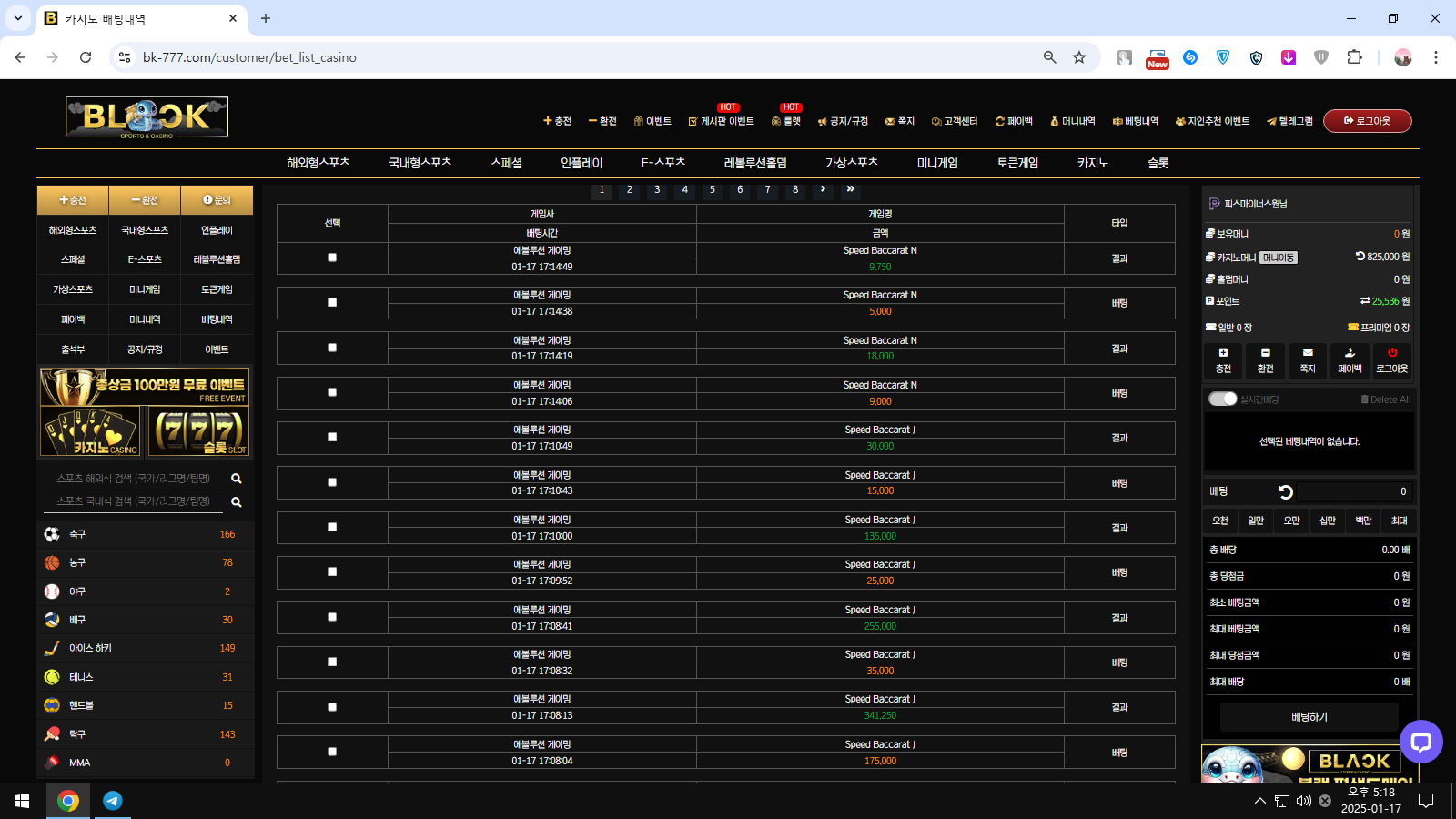
Task: Click 슬롯 SLOT 777 banner thumbnail
Action: [197, 430]
